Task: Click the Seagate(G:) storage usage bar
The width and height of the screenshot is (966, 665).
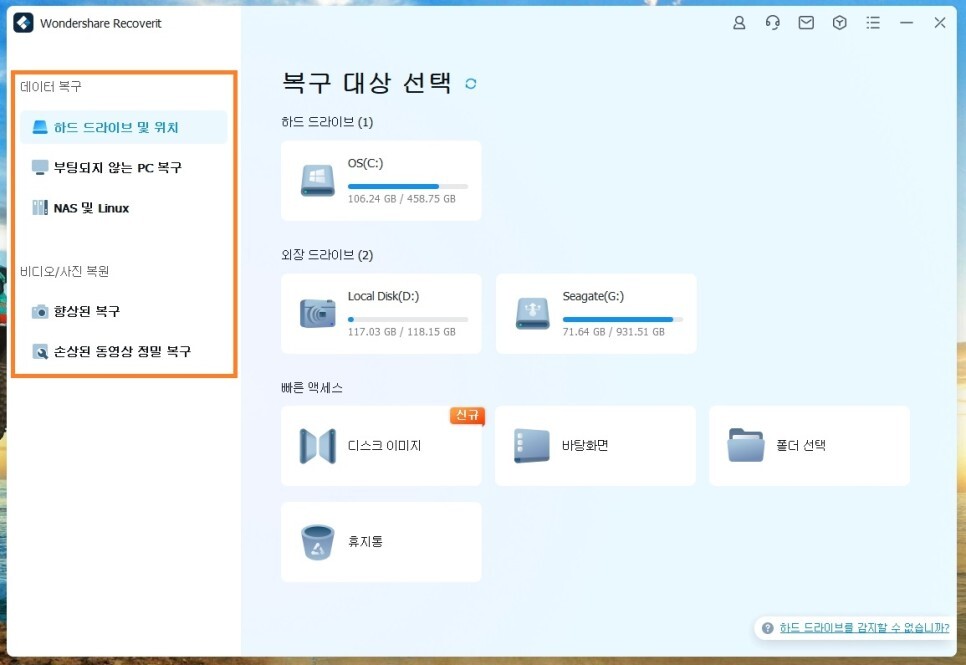Action: [622, 319]
